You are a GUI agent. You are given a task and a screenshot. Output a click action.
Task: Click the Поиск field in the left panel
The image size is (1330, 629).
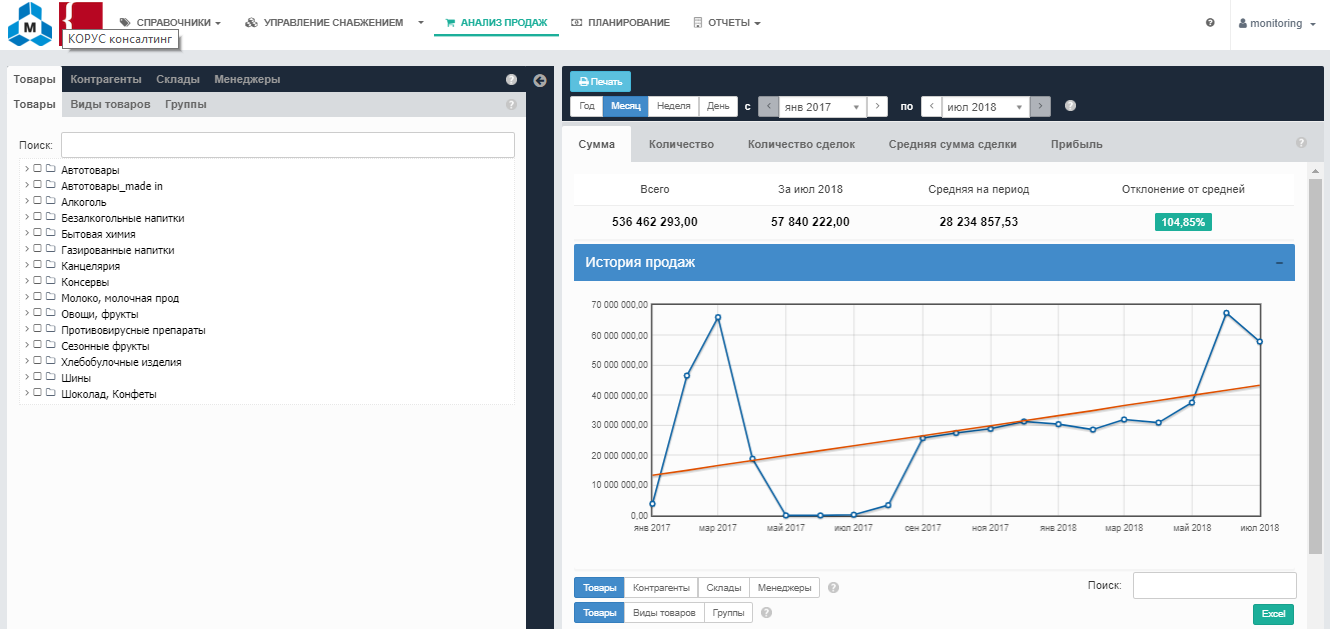[287, 145]
